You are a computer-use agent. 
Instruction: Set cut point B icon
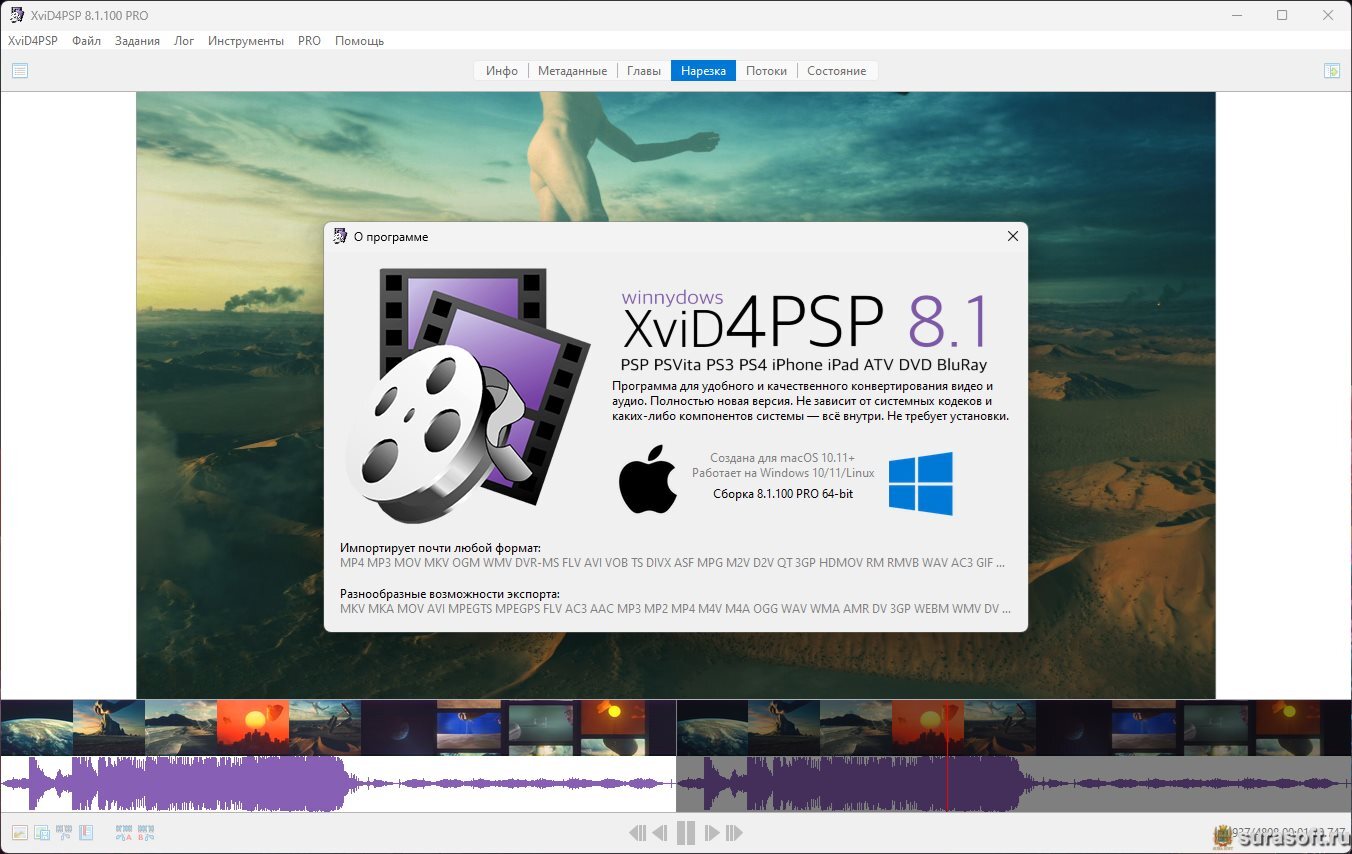point(146,832)
